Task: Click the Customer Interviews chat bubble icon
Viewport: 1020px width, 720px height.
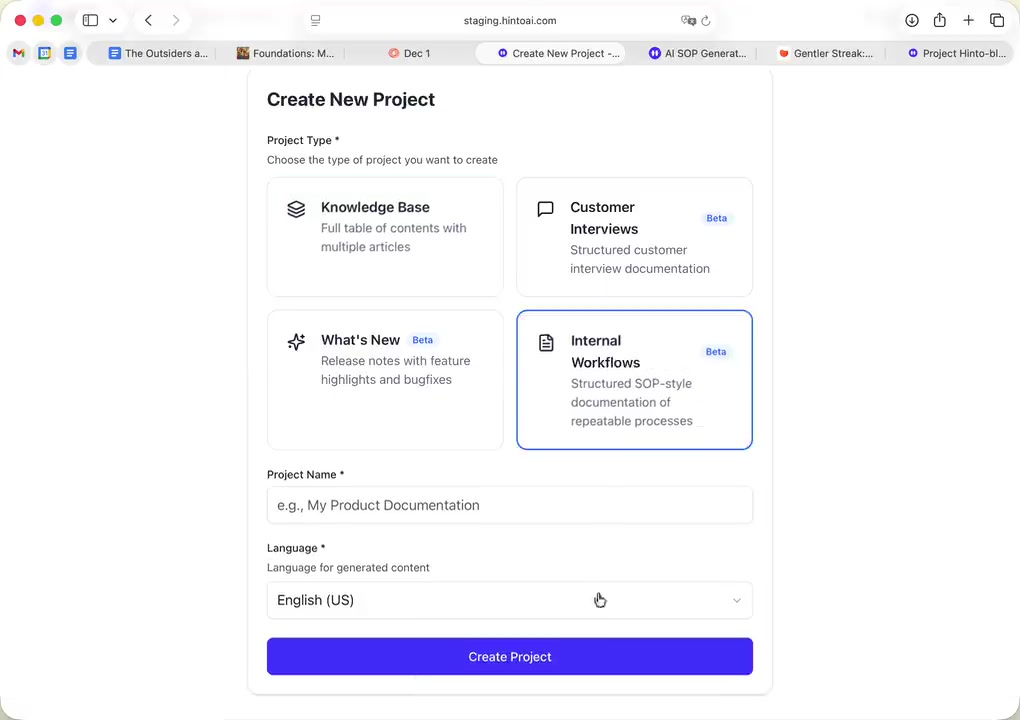Action: point(545,209)
